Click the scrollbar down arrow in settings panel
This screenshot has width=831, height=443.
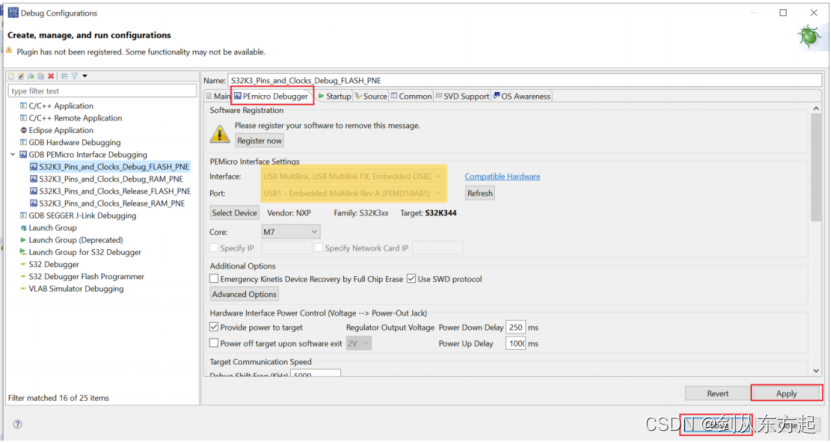click(x=816, y=371)
